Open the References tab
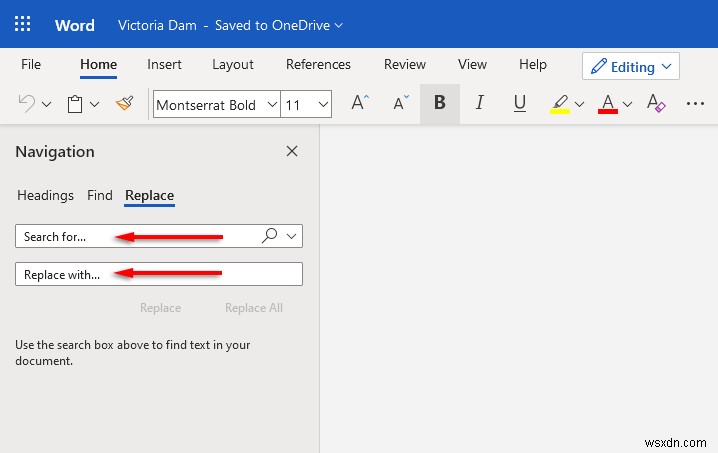718x453 pixels. tap(318, 64)
